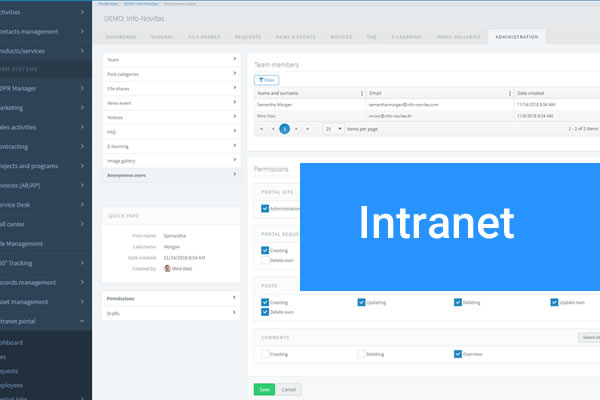Open Name and surname column menu
The width and height of the screenshot is (600, 400).
[361, 92]
